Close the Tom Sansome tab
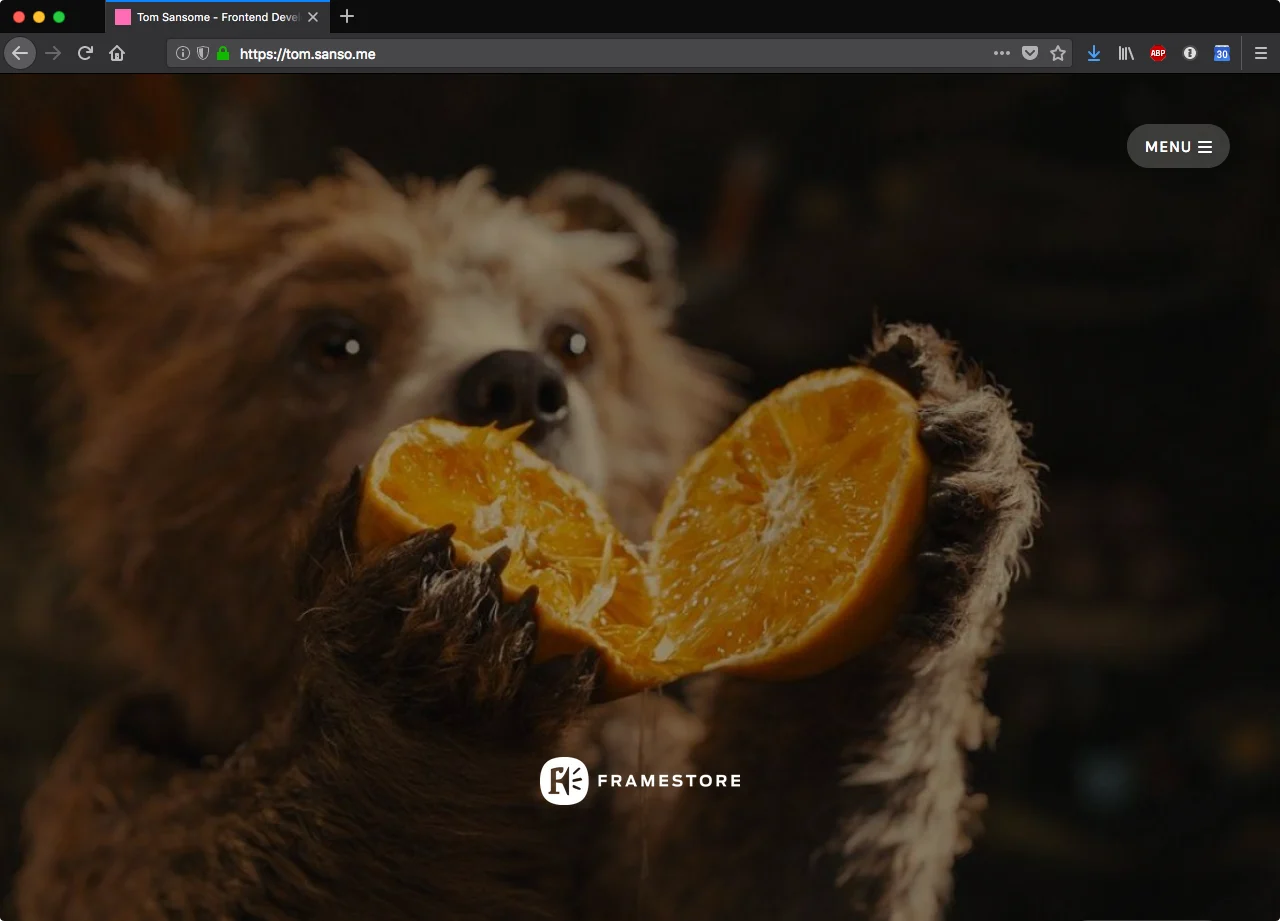 point(313,17)
